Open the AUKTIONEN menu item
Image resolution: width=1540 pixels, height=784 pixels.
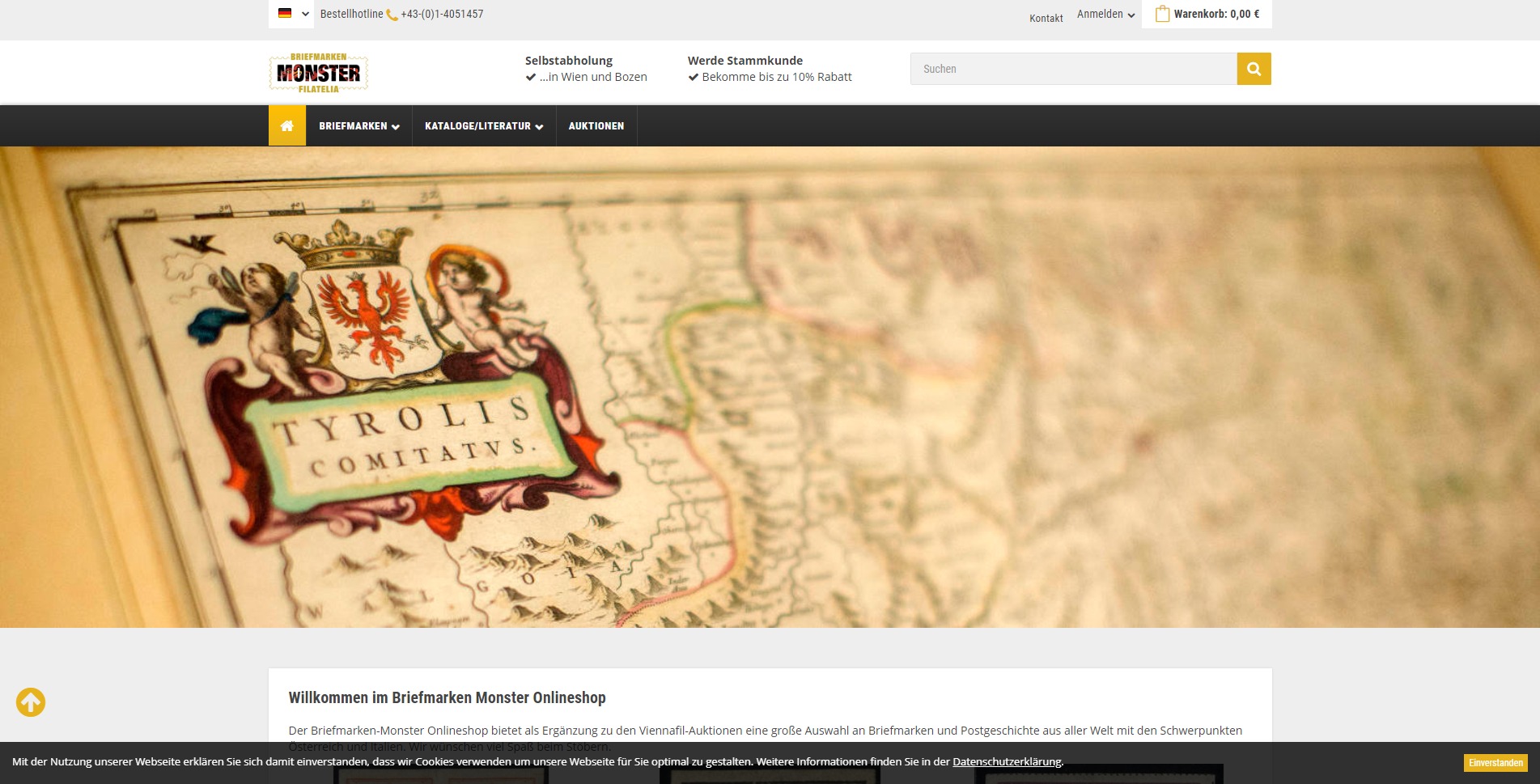[x=596, y=125]
